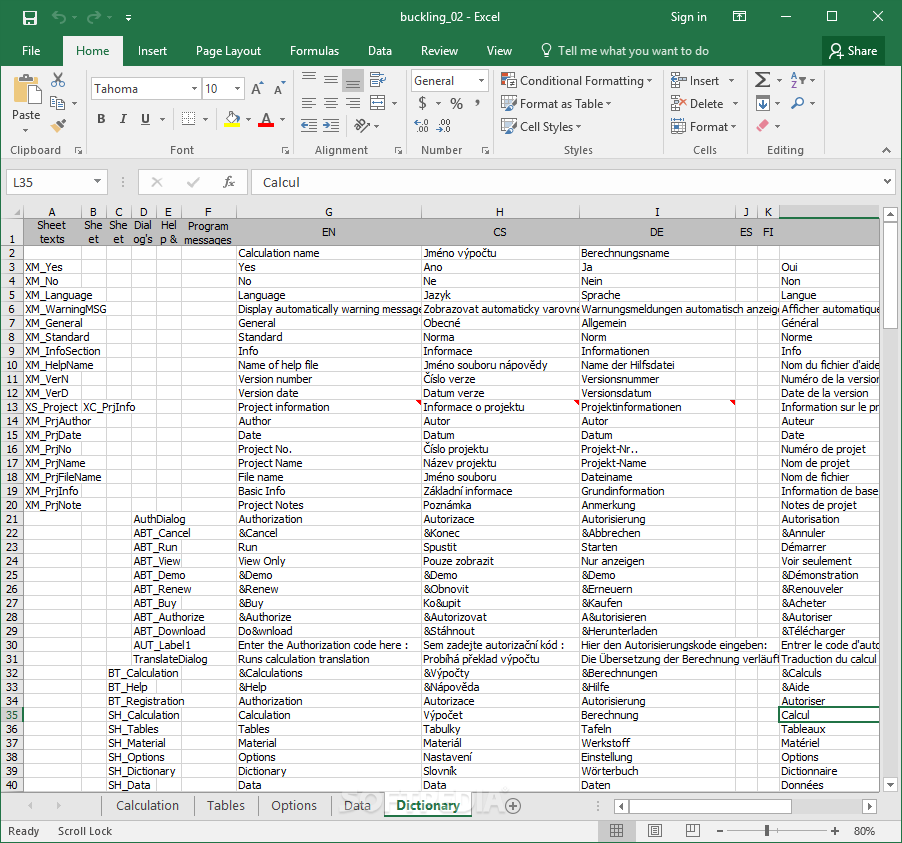Click Merge & Center icon

click(x=377, y=103)
